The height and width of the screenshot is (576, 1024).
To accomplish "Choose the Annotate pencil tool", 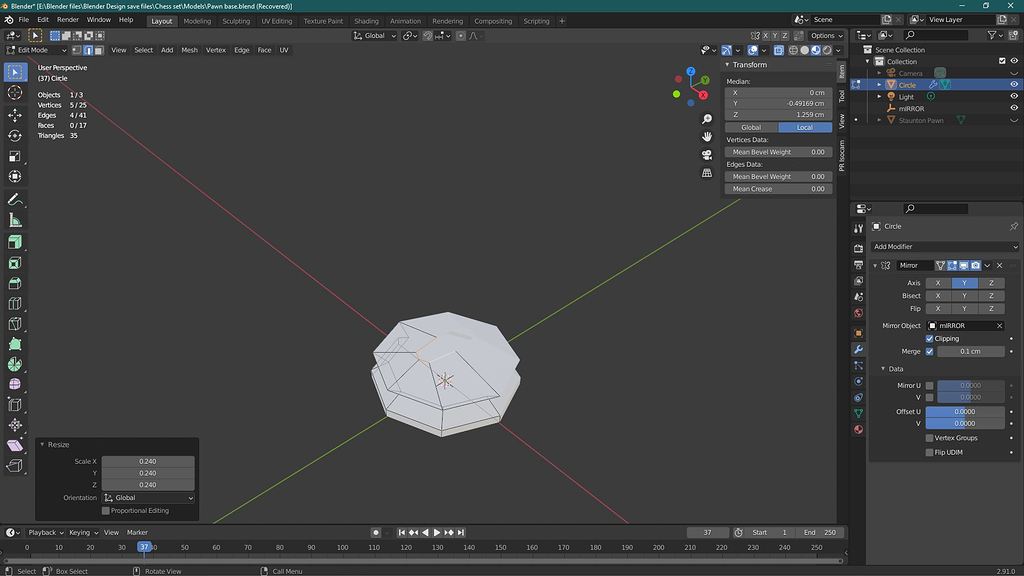I will [x=15, y=200].
